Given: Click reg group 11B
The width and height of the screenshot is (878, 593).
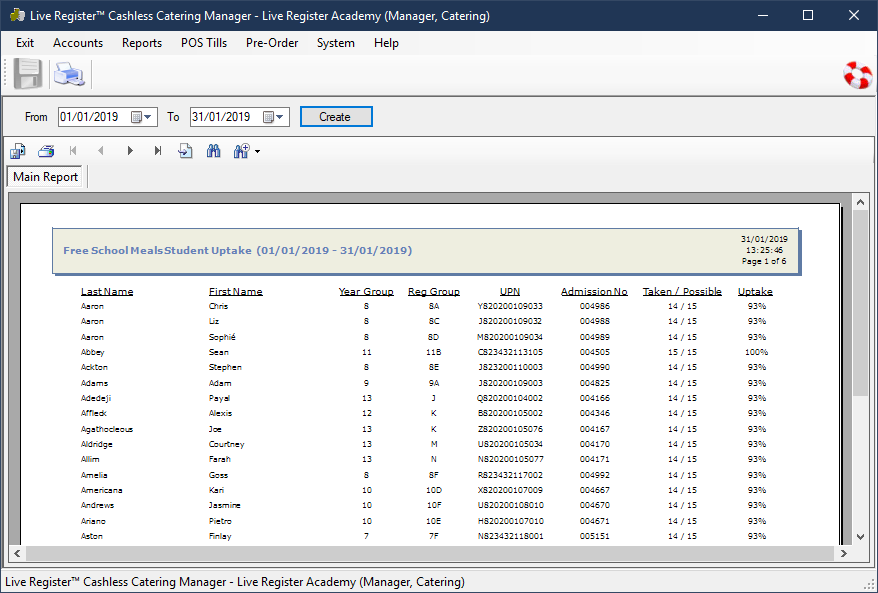Looking at the screenshot, I should (434, 352).
